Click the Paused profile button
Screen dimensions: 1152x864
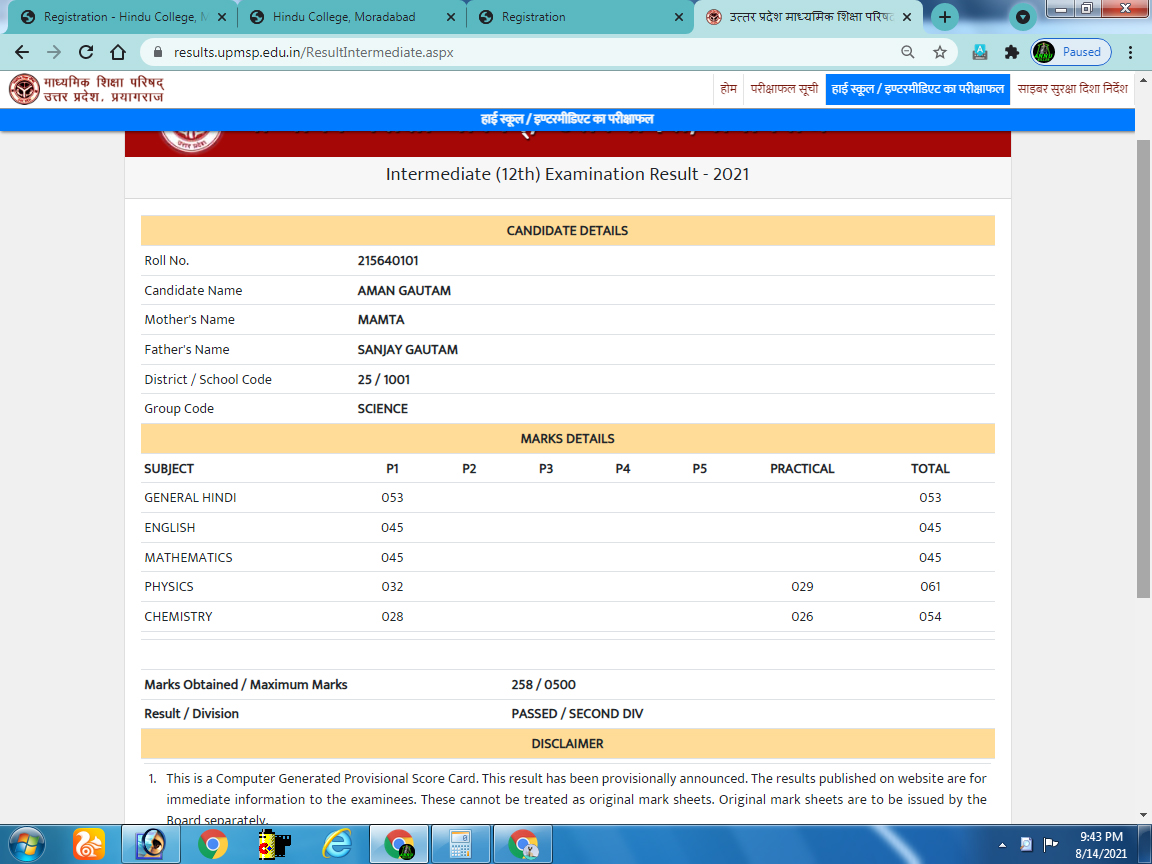coord(1071,52)
